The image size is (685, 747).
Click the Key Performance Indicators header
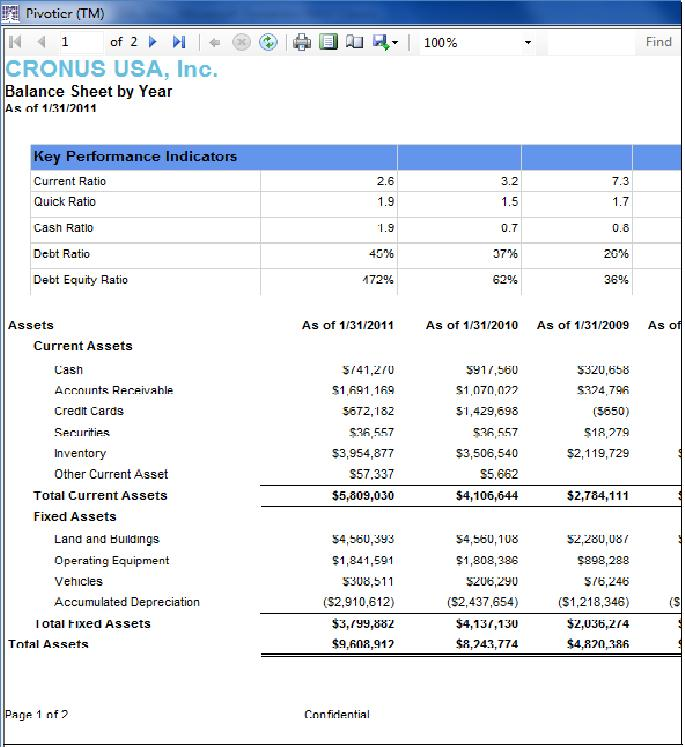(135, 156)
